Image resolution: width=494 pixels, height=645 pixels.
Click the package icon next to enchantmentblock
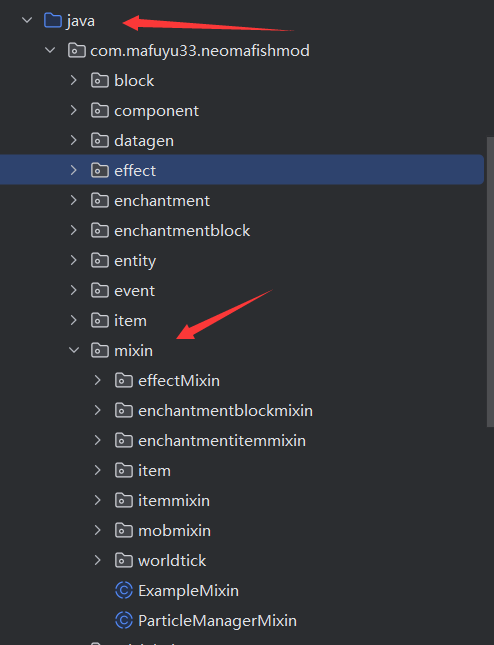(100, 230)
